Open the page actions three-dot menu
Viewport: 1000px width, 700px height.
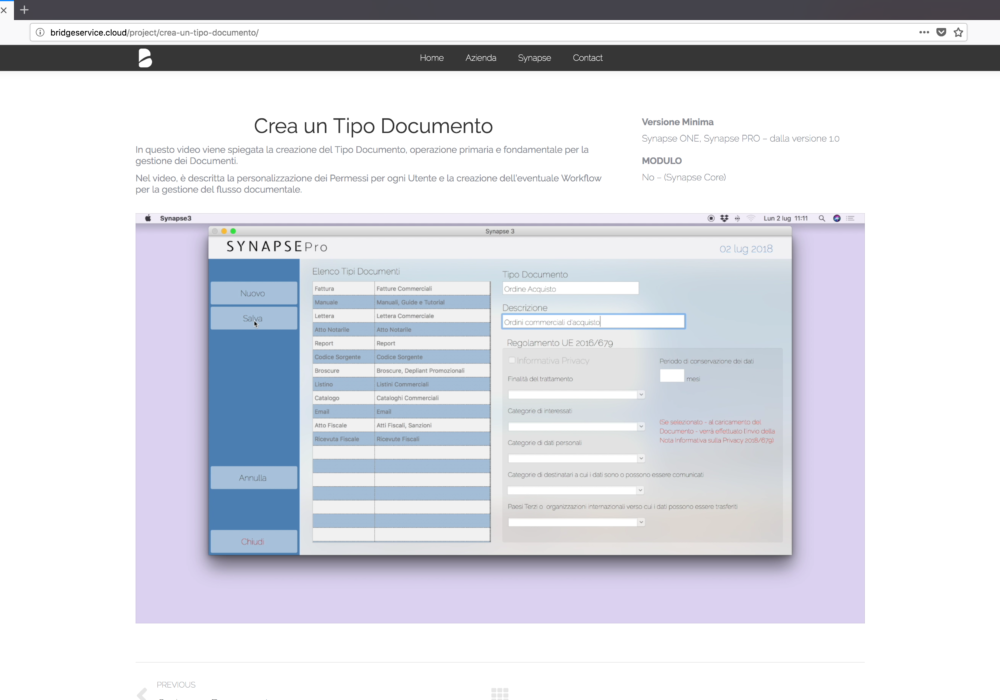[x=923, y=32]
